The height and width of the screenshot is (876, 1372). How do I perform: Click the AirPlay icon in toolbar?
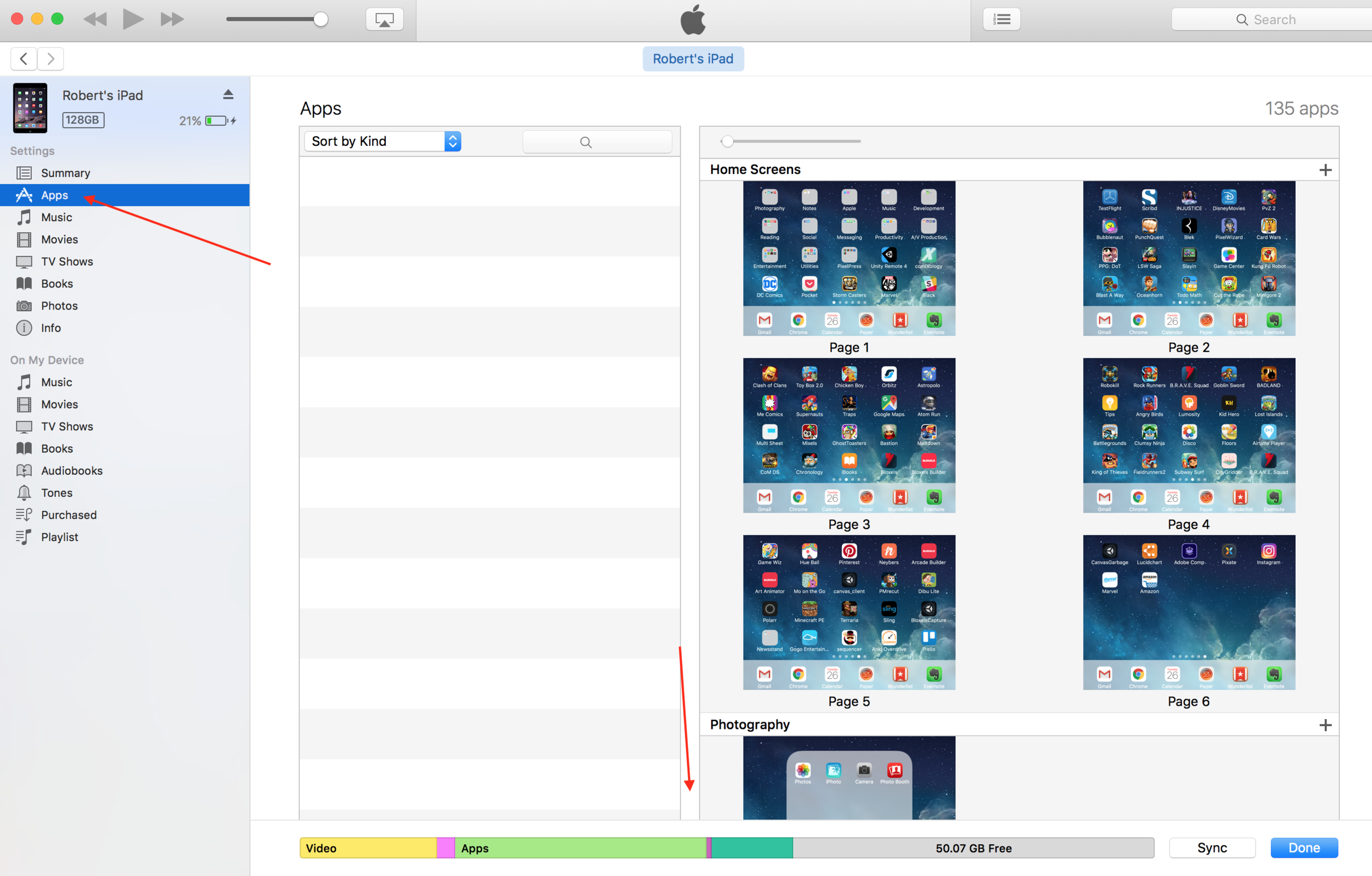(x=385, y=19)
